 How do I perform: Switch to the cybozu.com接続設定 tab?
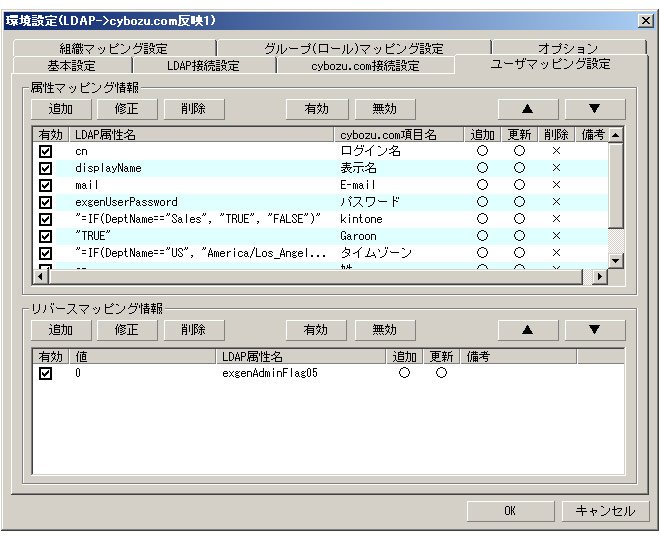365,65
